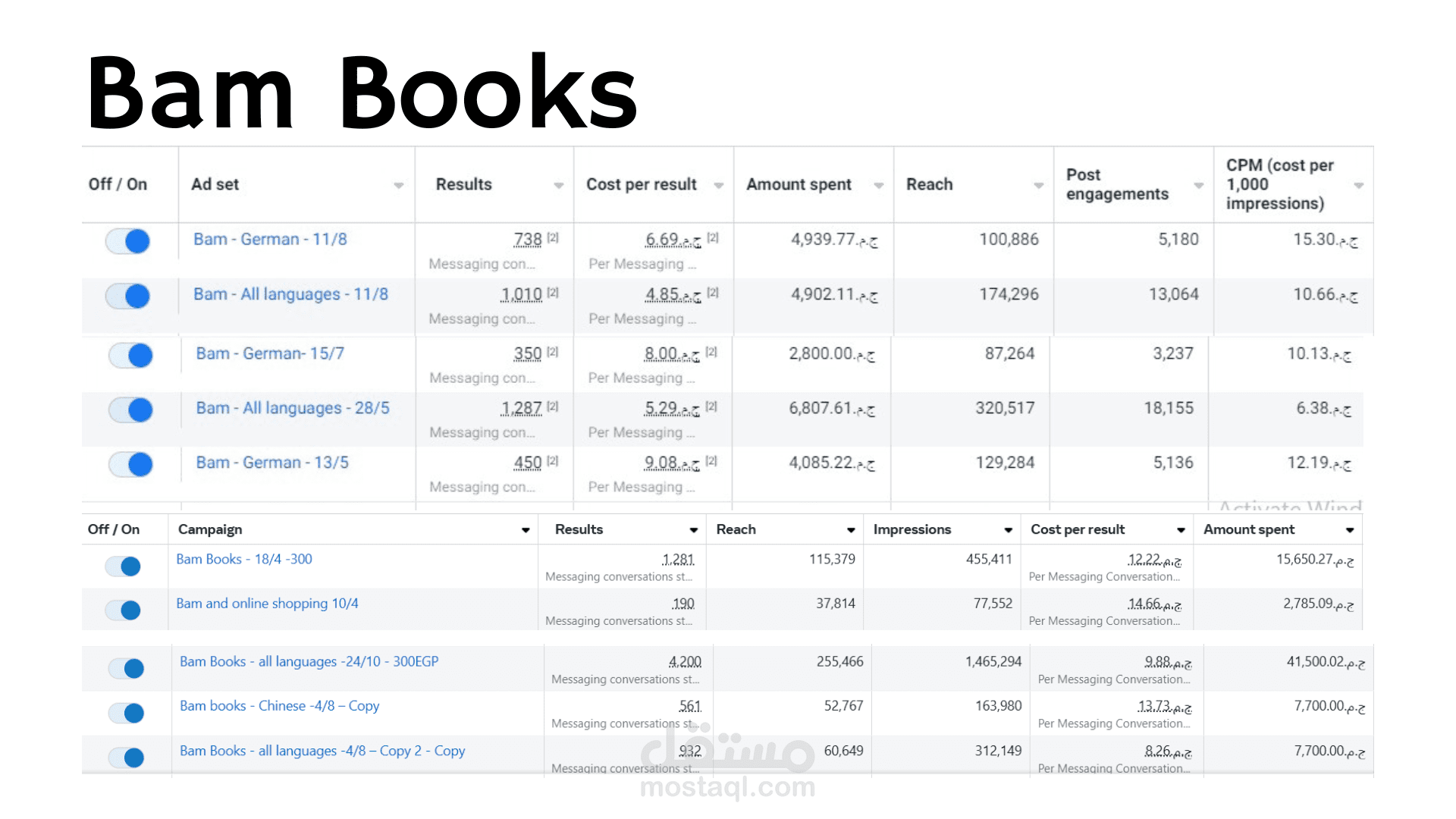Disable the 24/10 - 300EGP campaign toggle
This screenshot has width=1456, height=819.
pos(127,668)
